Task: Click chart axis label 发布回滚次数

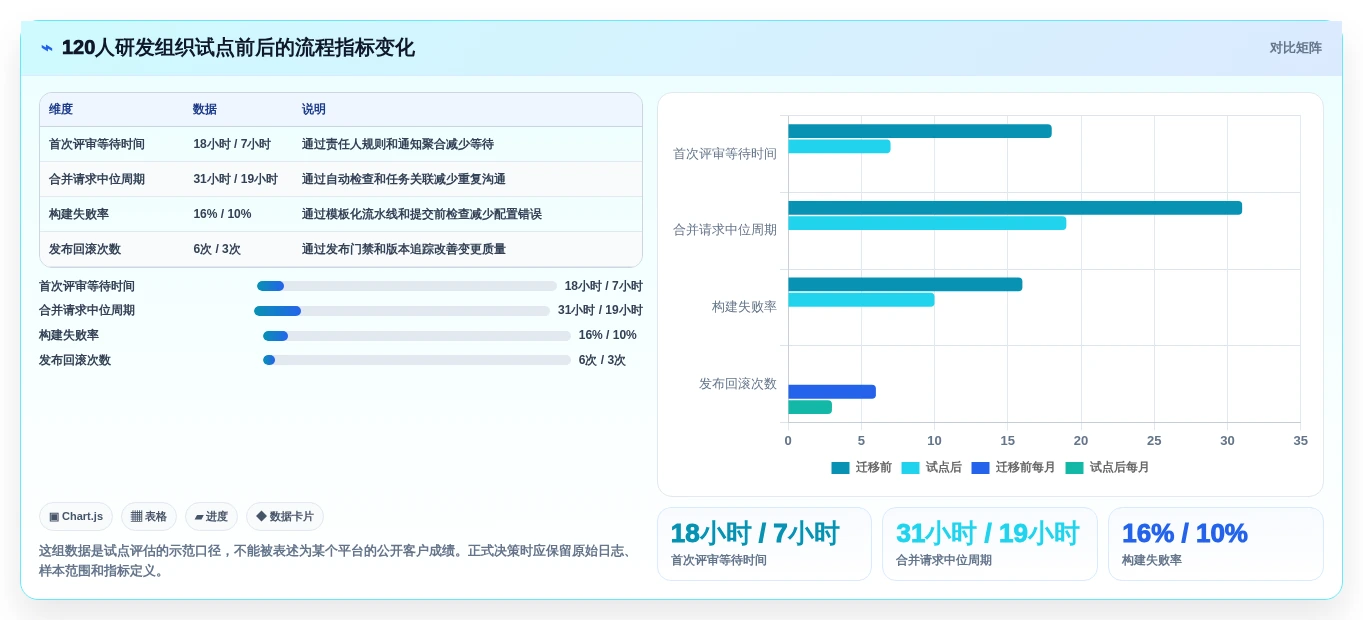Action: click(738, 384)
